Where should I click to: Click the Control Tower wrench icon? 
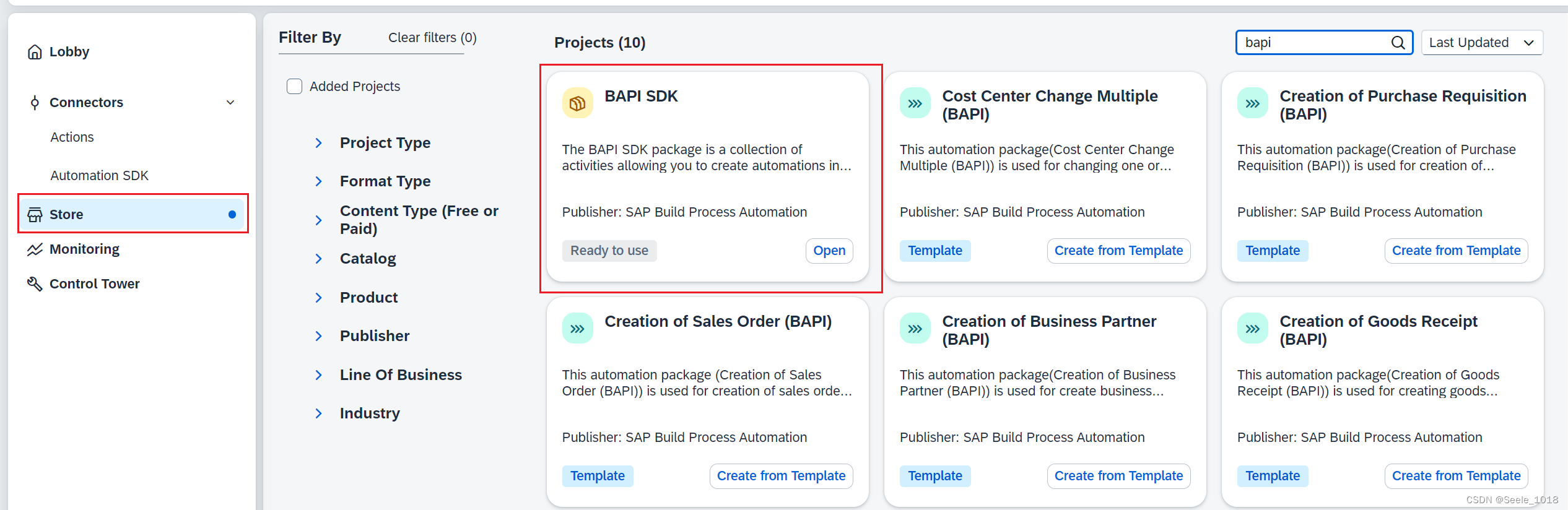(x=35, y=284)
